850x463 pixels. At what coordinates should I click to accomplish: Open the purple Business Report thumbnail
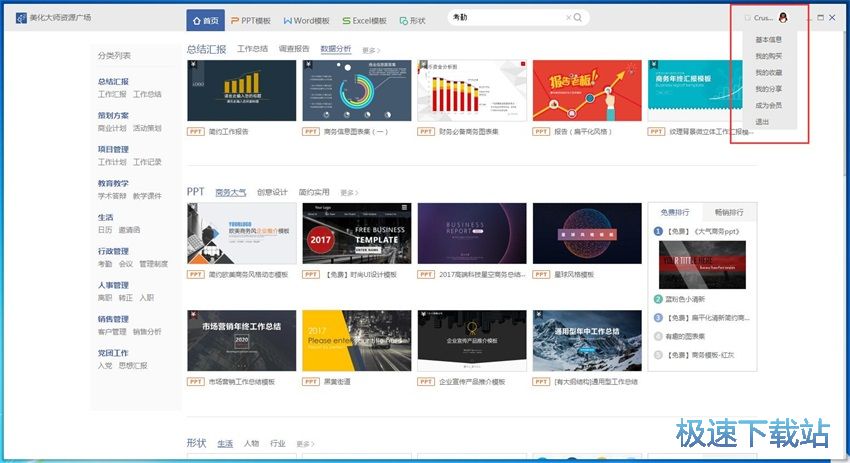tap(472, 233)
